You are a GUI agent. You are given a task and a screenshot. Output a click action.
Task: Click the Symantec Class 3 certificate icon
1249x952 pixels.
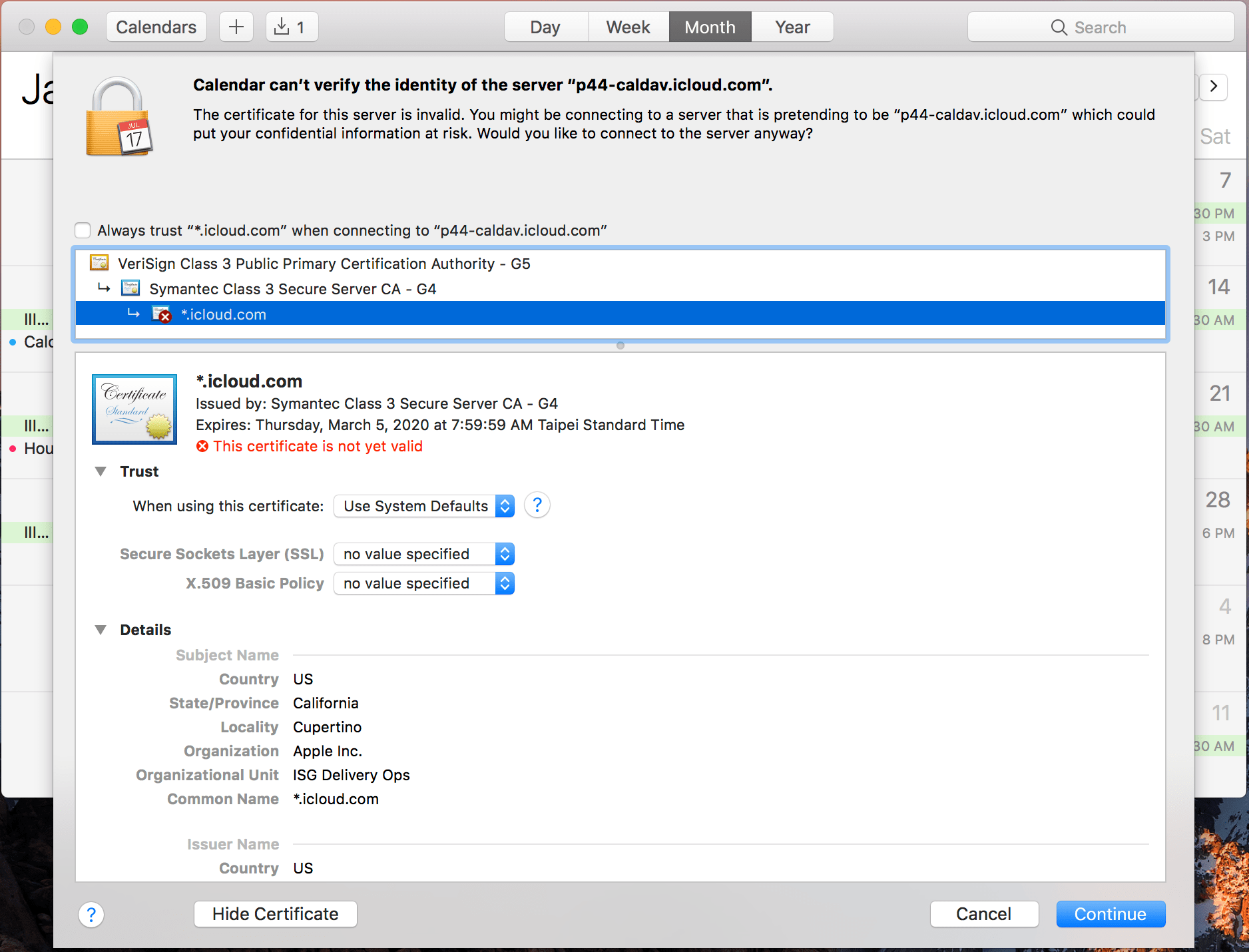pos(130,288)
